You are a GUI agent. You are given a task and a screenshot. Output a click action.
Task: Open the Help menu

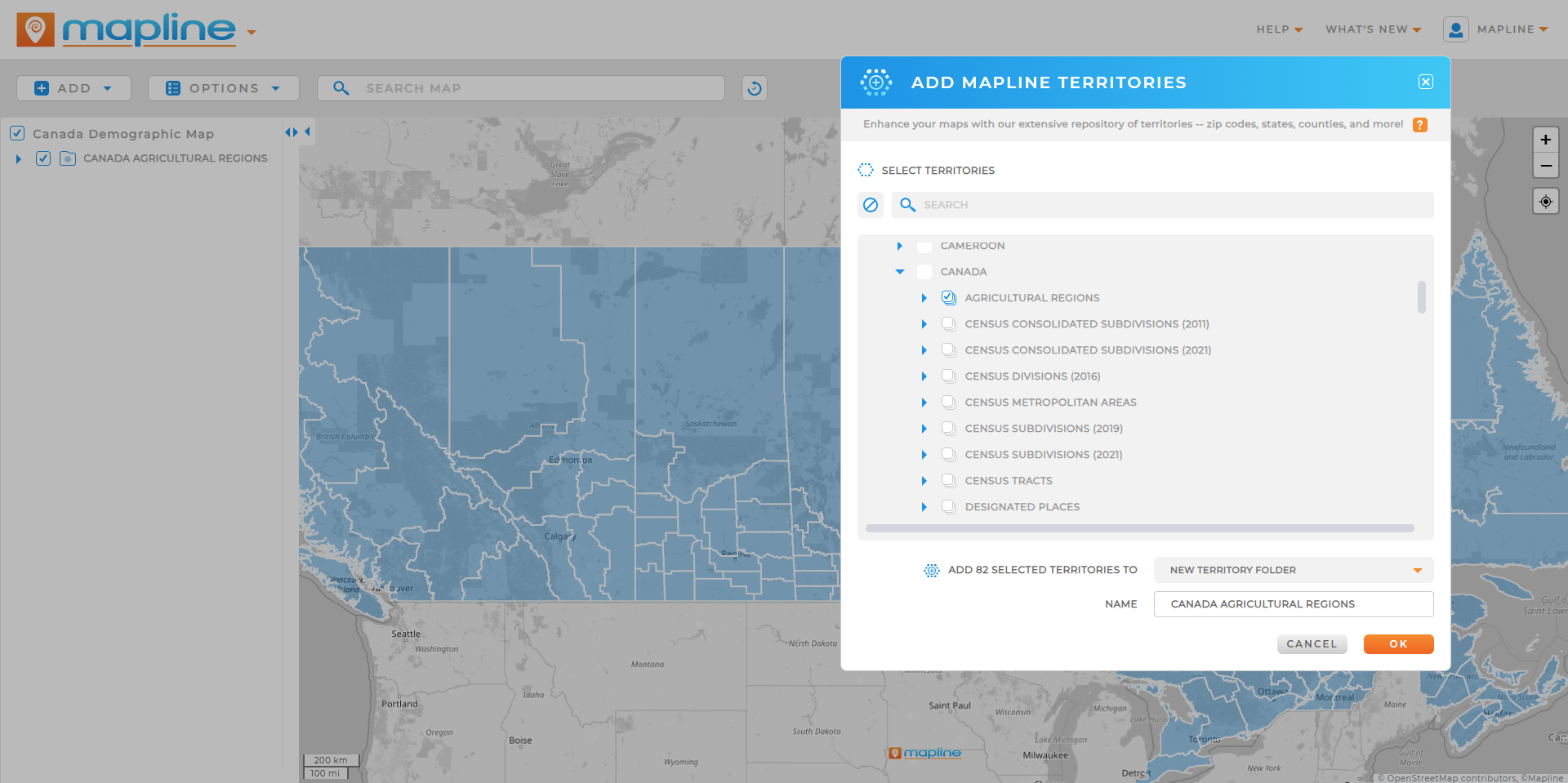(1279, 29)
